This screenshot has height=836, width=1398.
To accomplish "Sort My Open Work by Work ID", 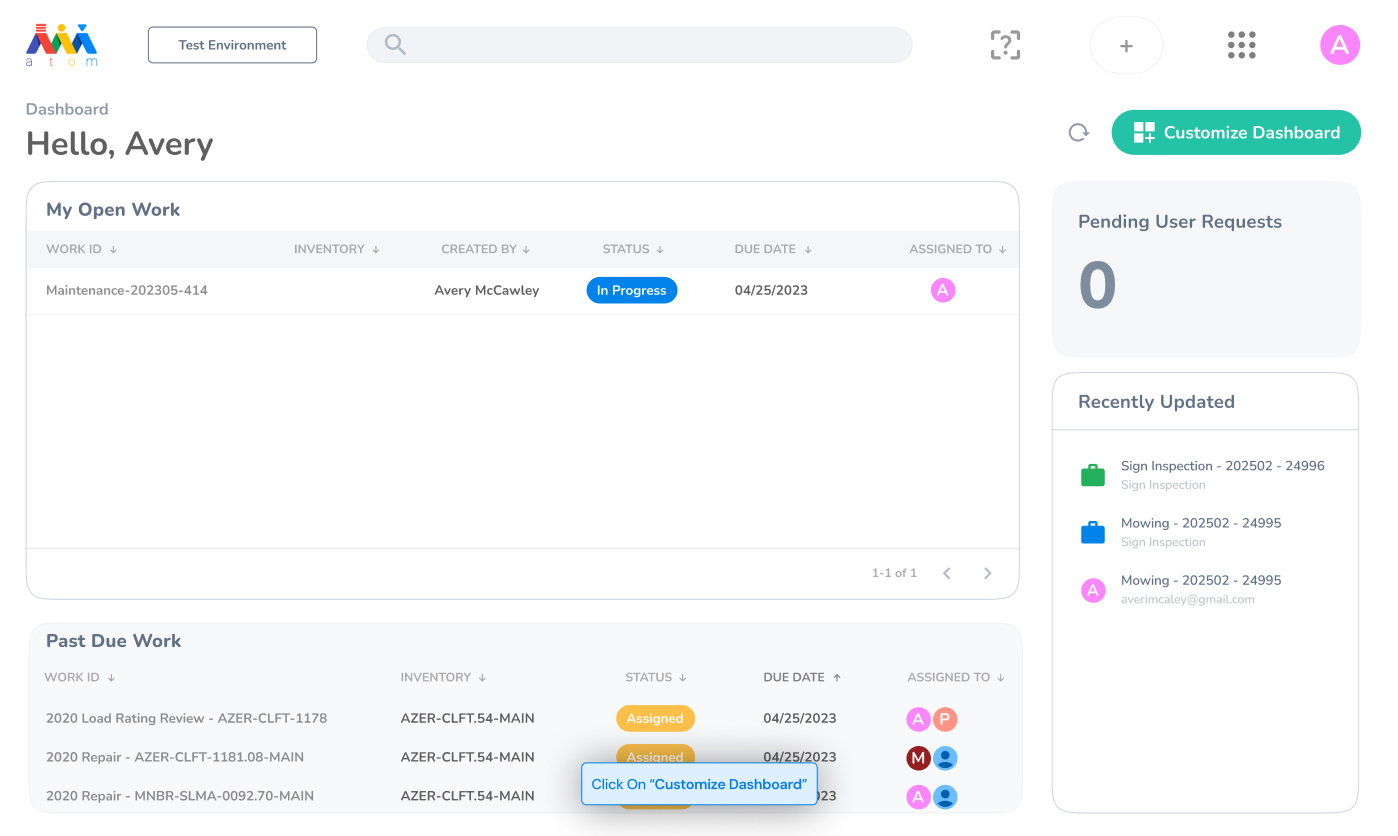I will [82, 249].
